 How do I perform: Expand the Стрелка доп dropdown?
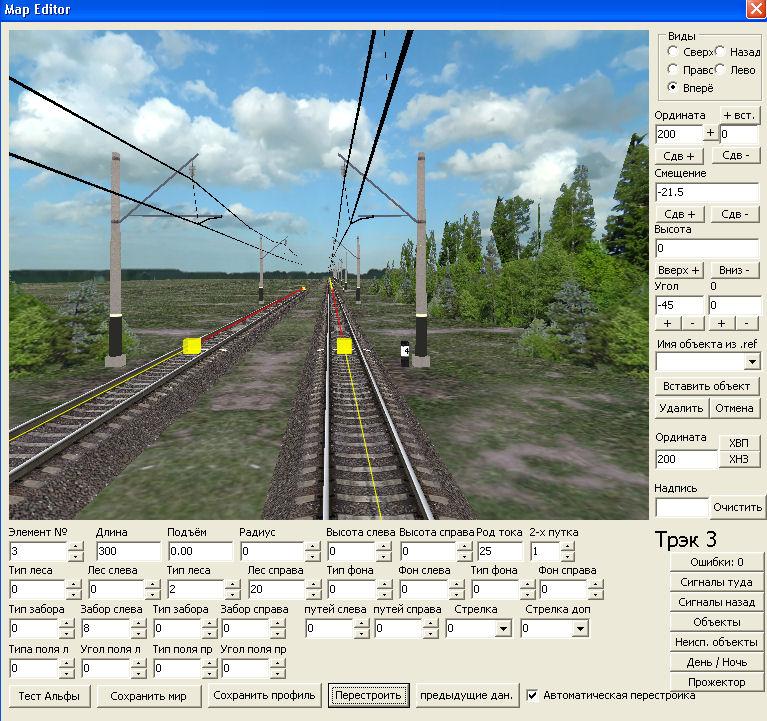point(580,629)
